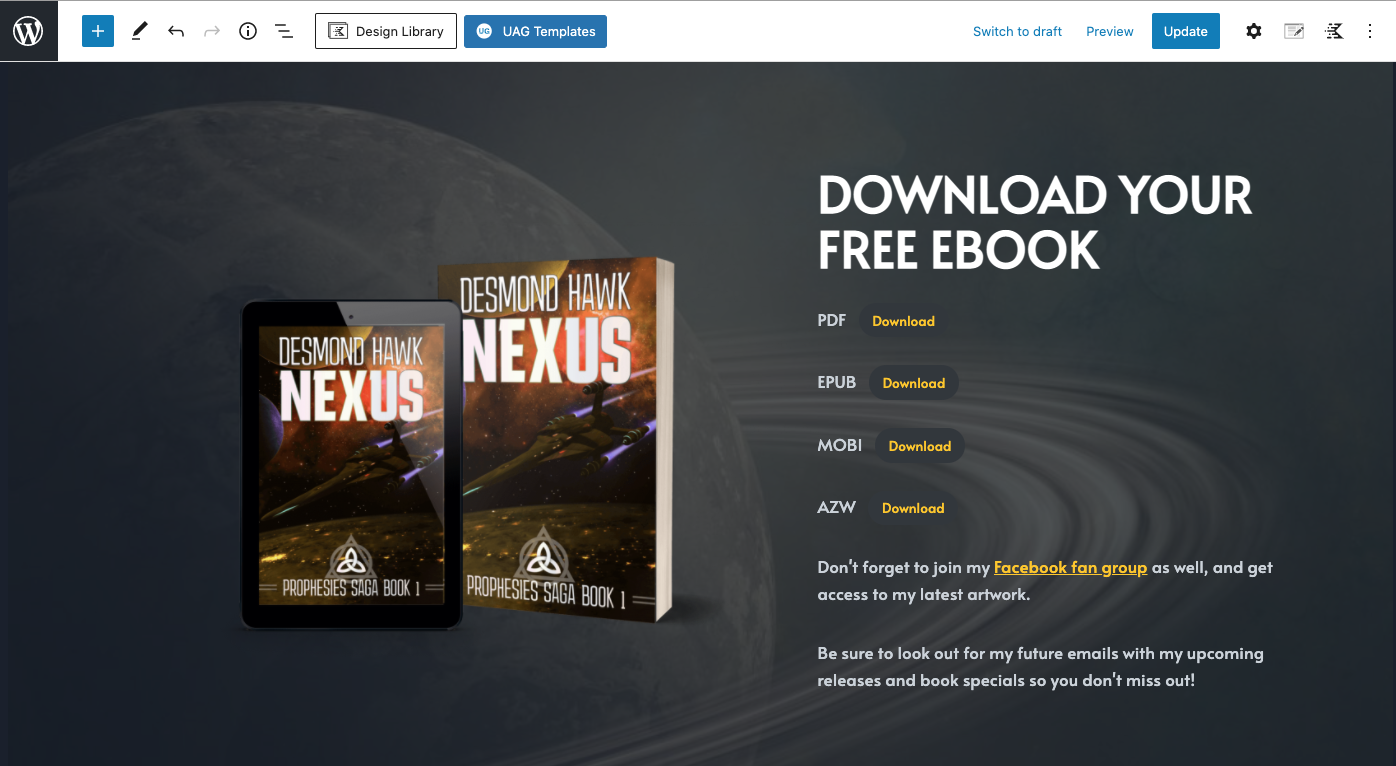Click the 'Don't forget to join my' paragraph
This screenshot has height=766, width=1396.
tap(1045, 581)
